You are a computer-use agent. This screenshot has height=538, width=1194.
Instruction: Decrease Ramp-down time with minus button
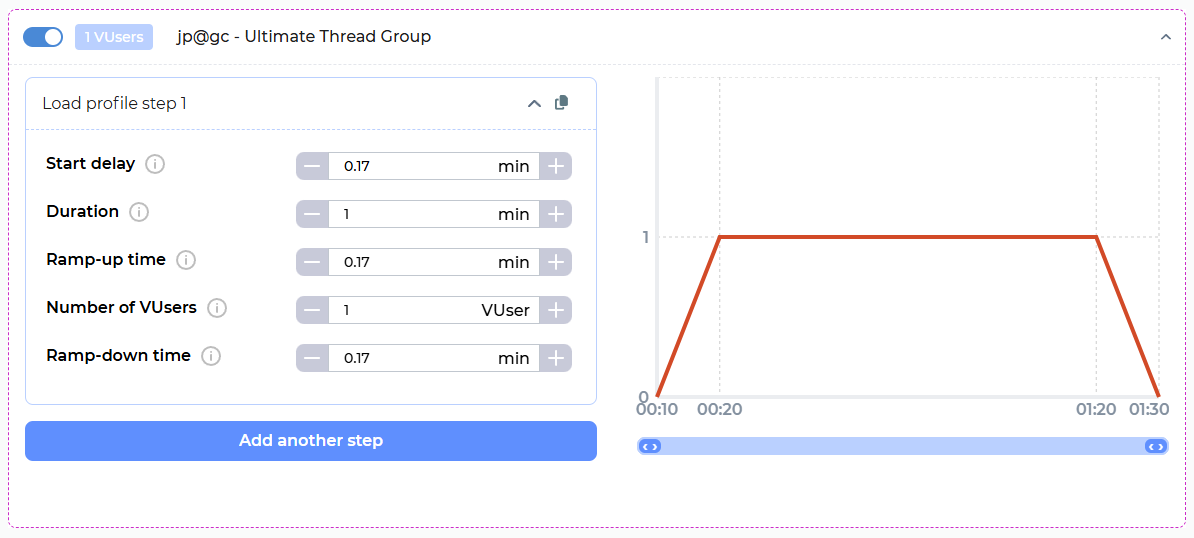tap(312, 358)
